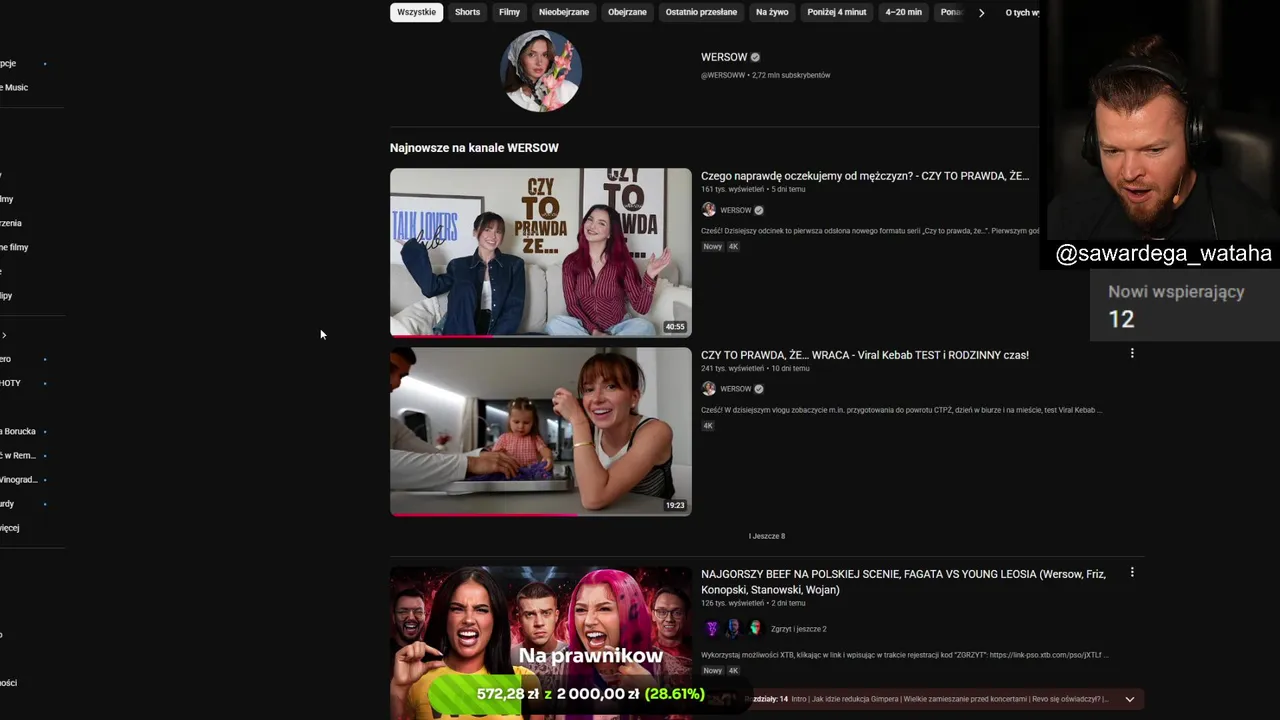Click small WERSOW avatar under Viral Kebab video
The image size is (1280, 720).
[709, 389]
